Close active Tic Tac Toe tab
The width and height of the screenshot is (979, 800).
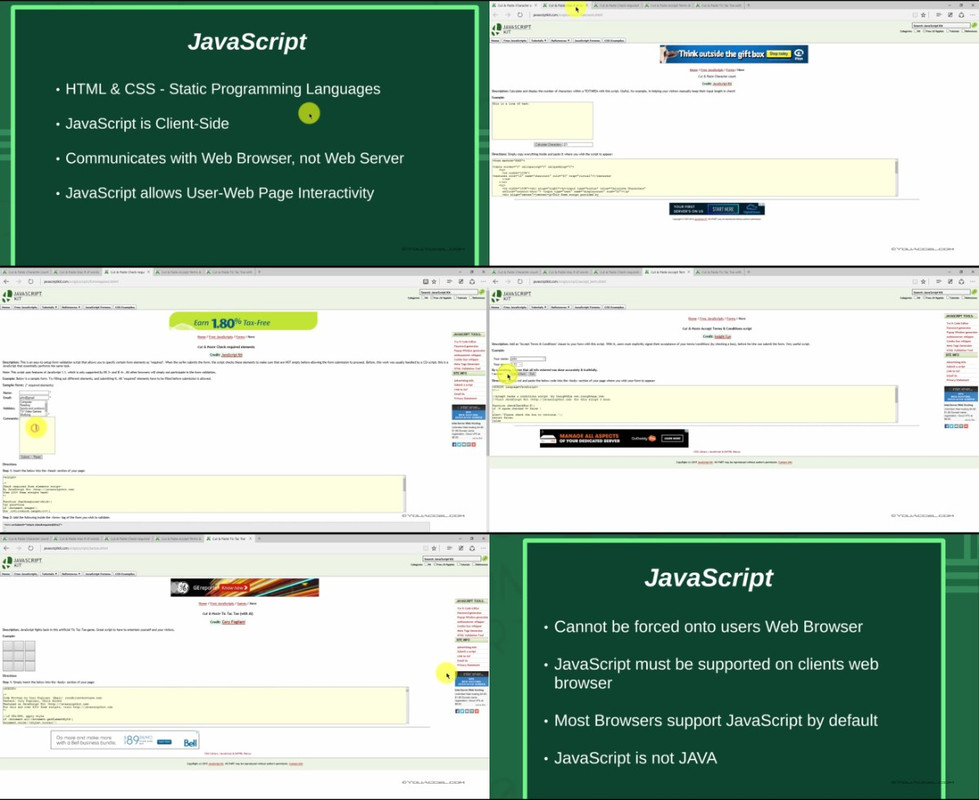point(250,538)
